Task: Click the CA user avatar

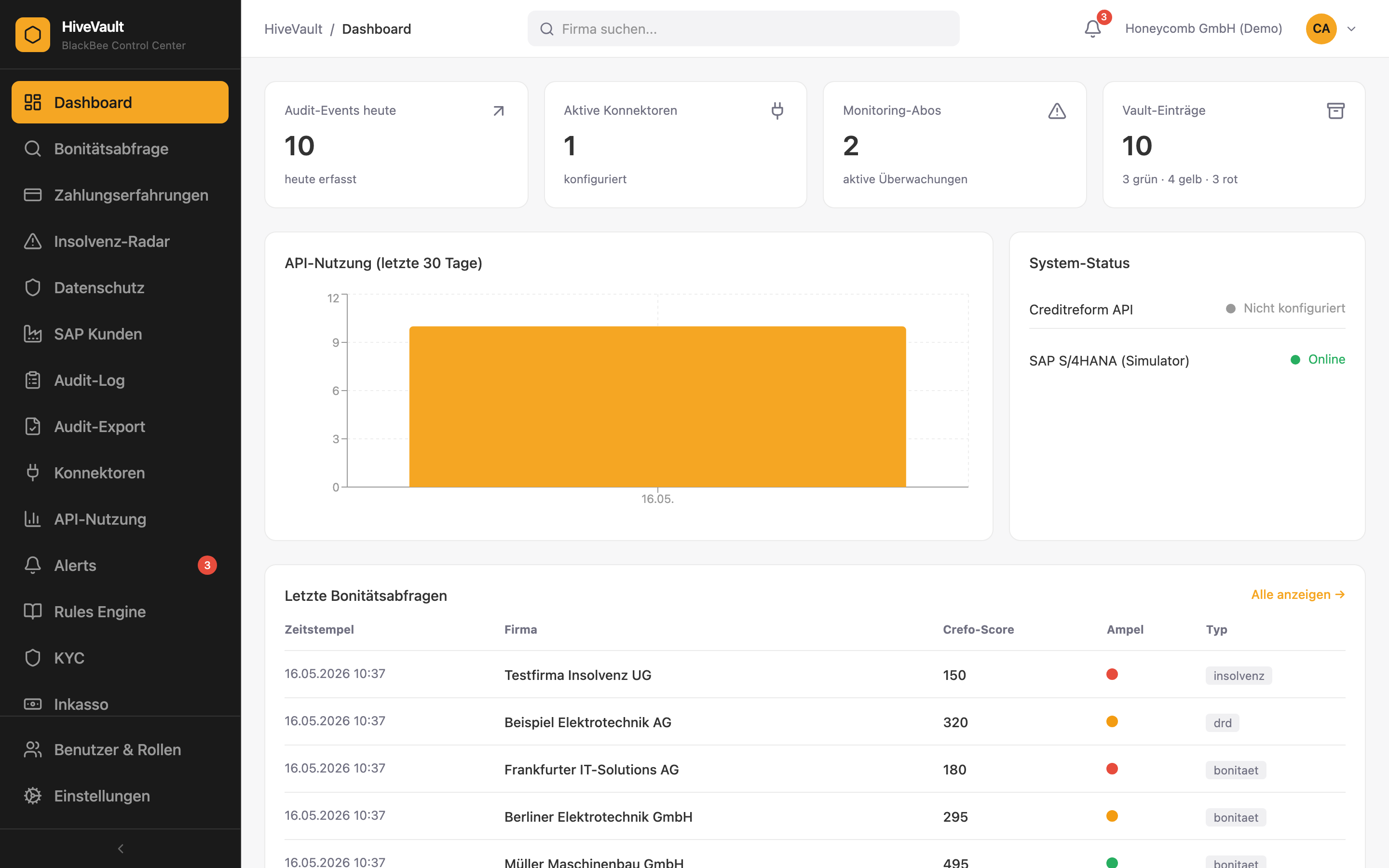Action: click(1321, 29)
